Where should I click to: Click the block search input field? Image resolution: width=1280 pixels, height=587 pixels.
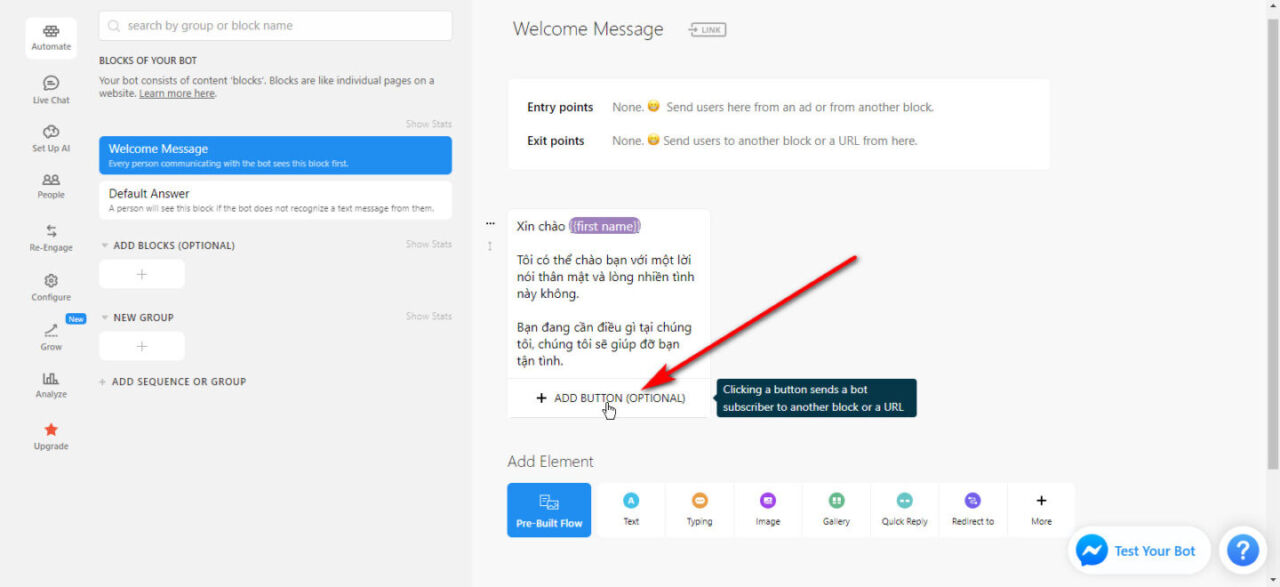point(275,26)
